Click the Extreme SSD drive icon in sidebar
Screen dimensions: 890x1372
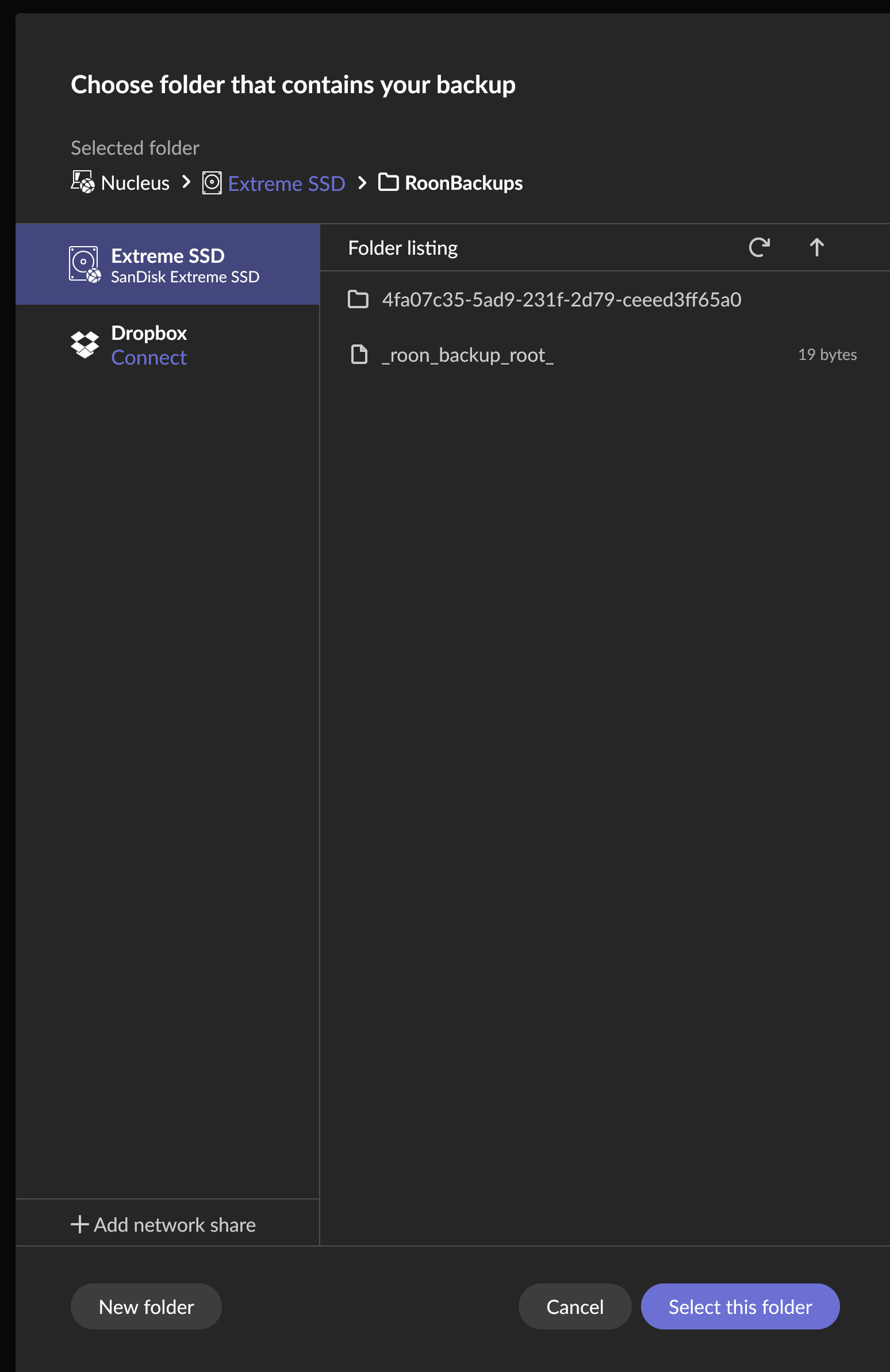85,265
